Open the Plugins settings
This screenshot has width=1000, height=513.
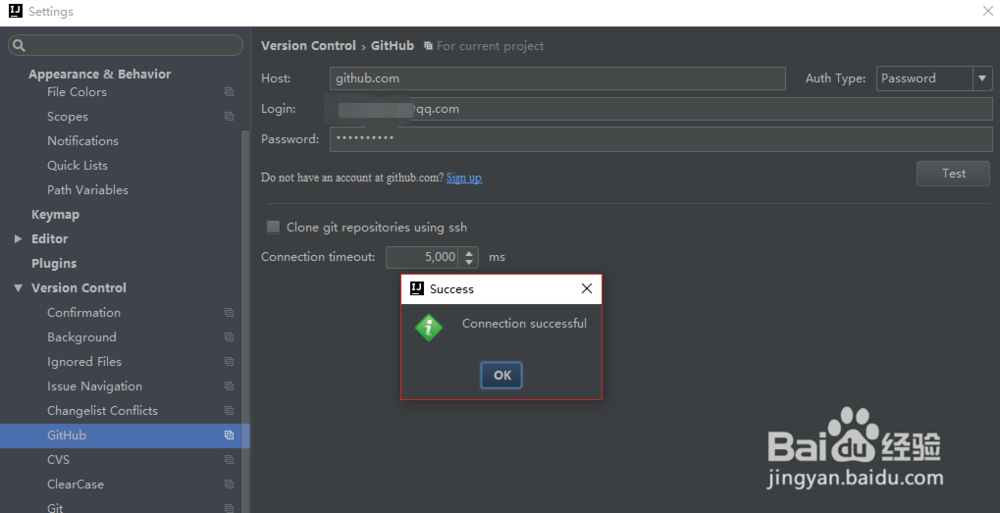coord(54,264)
